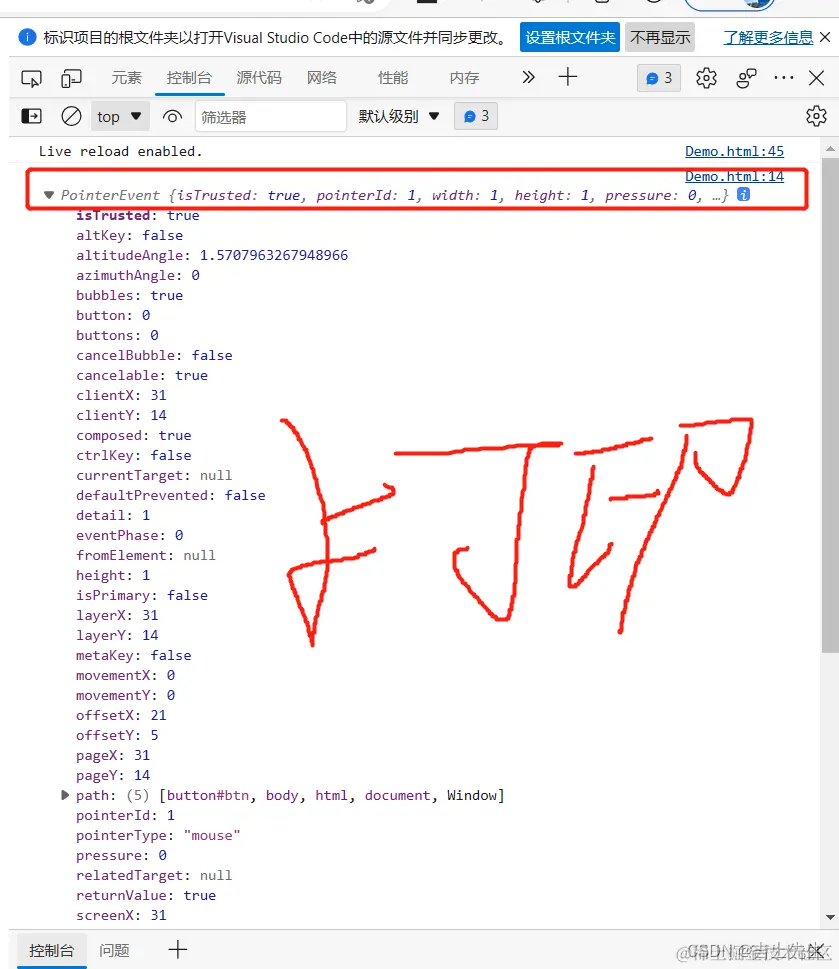The image size is (839, 969).
Task: Open DevTools settings gear in tab bar
Action: pyautogui.click(x=706, y=78)
